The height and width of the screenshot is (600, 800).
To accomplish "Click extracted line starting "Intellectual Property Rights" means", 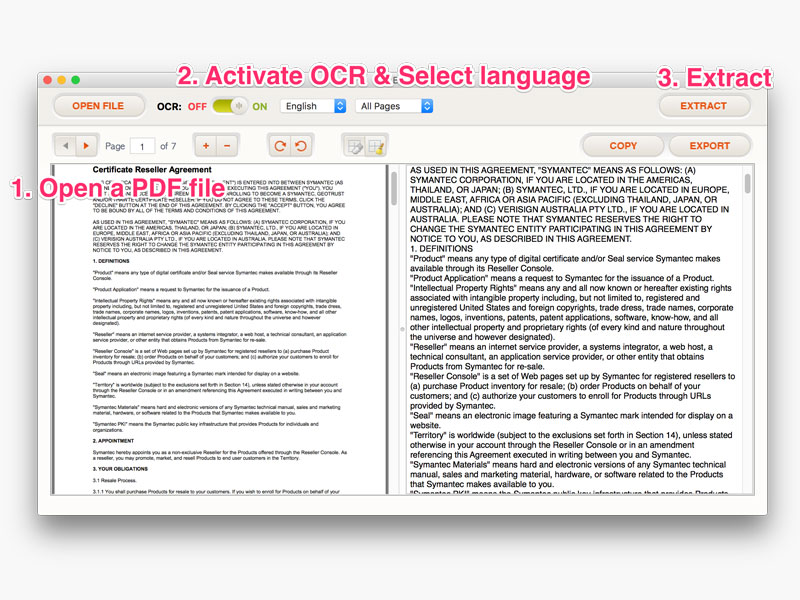I will 571,288.
